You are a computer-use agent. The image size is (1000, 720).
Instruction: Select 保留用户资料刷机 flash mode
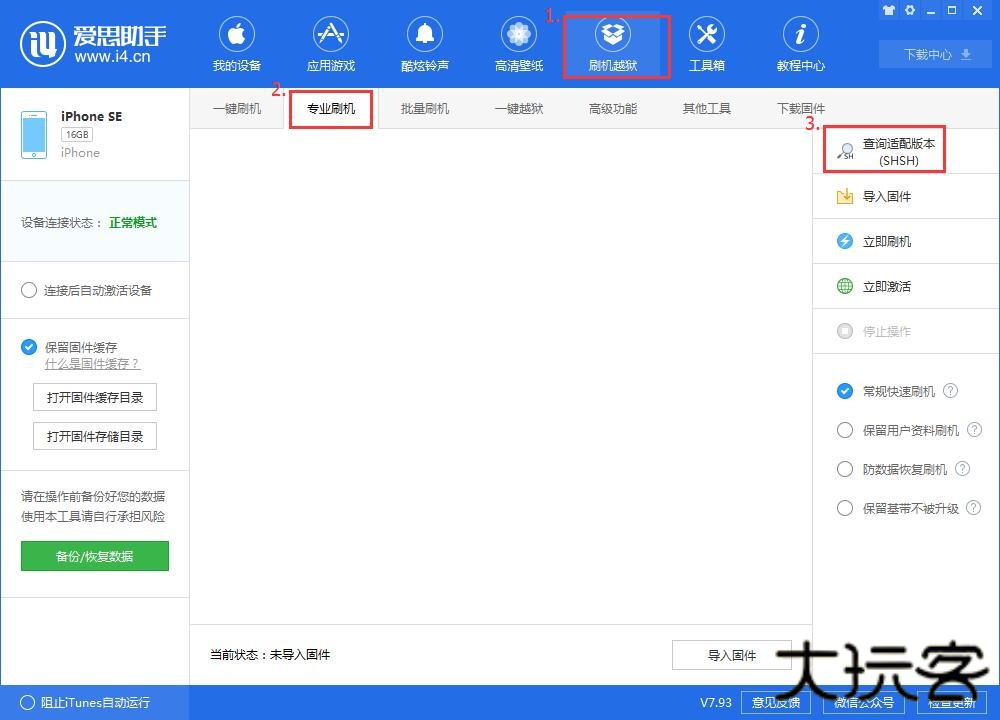point(845,430)
